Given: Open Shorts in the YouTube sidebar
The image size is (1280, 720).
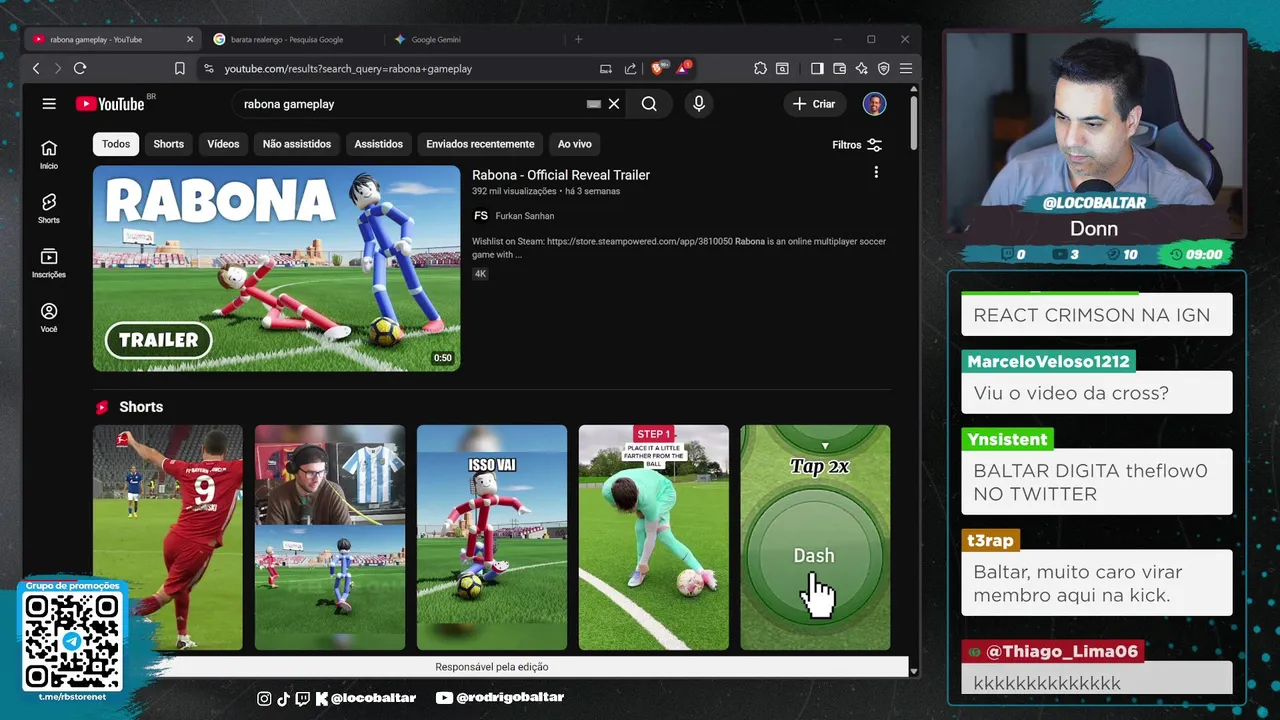Looking at the screenshot, I should tap(49, 208).
